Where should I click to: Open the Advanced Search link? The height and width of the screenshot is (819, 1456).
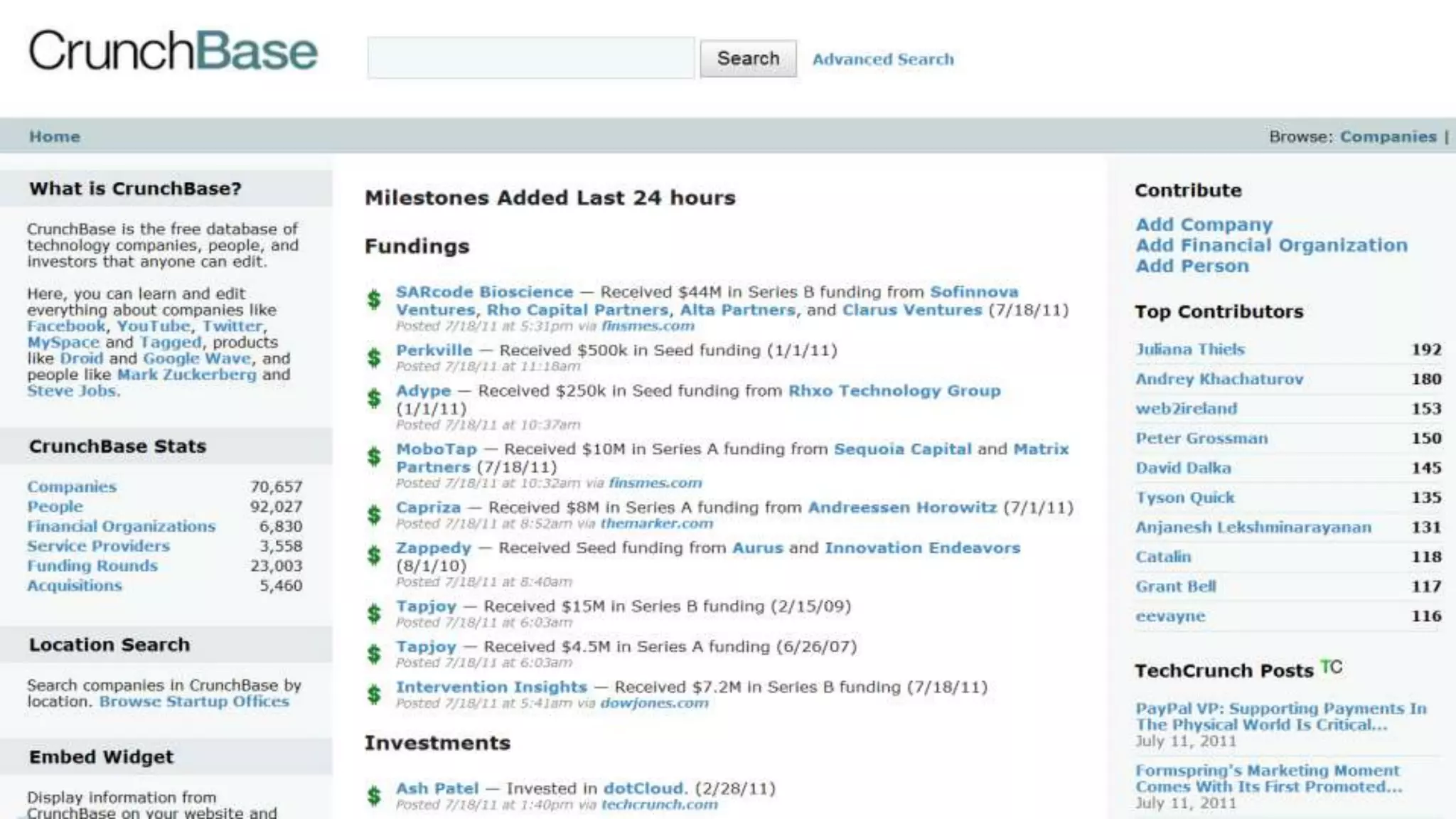pos(883,60)
